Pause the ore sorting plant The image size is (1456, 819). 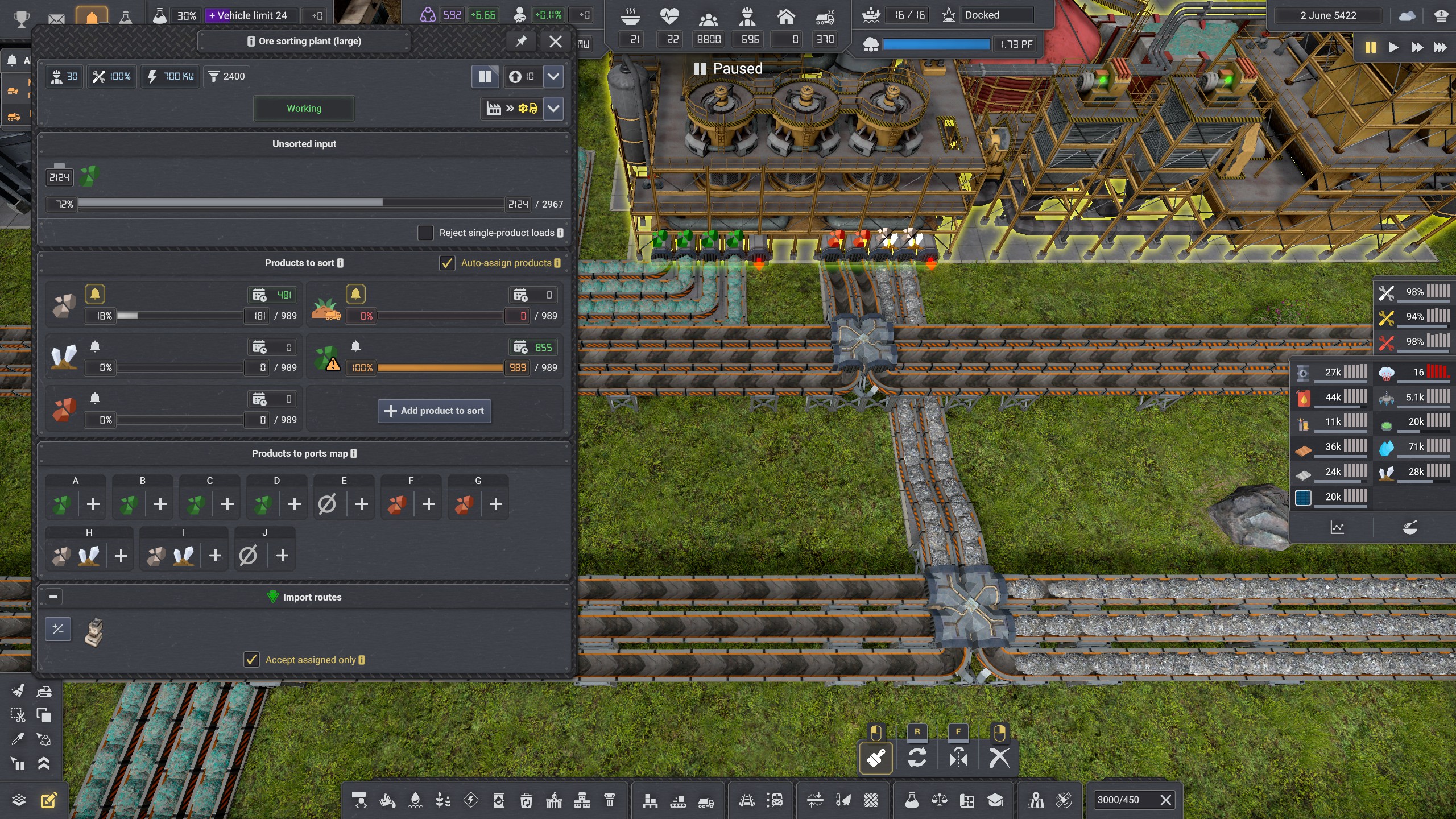click(485, 76)
